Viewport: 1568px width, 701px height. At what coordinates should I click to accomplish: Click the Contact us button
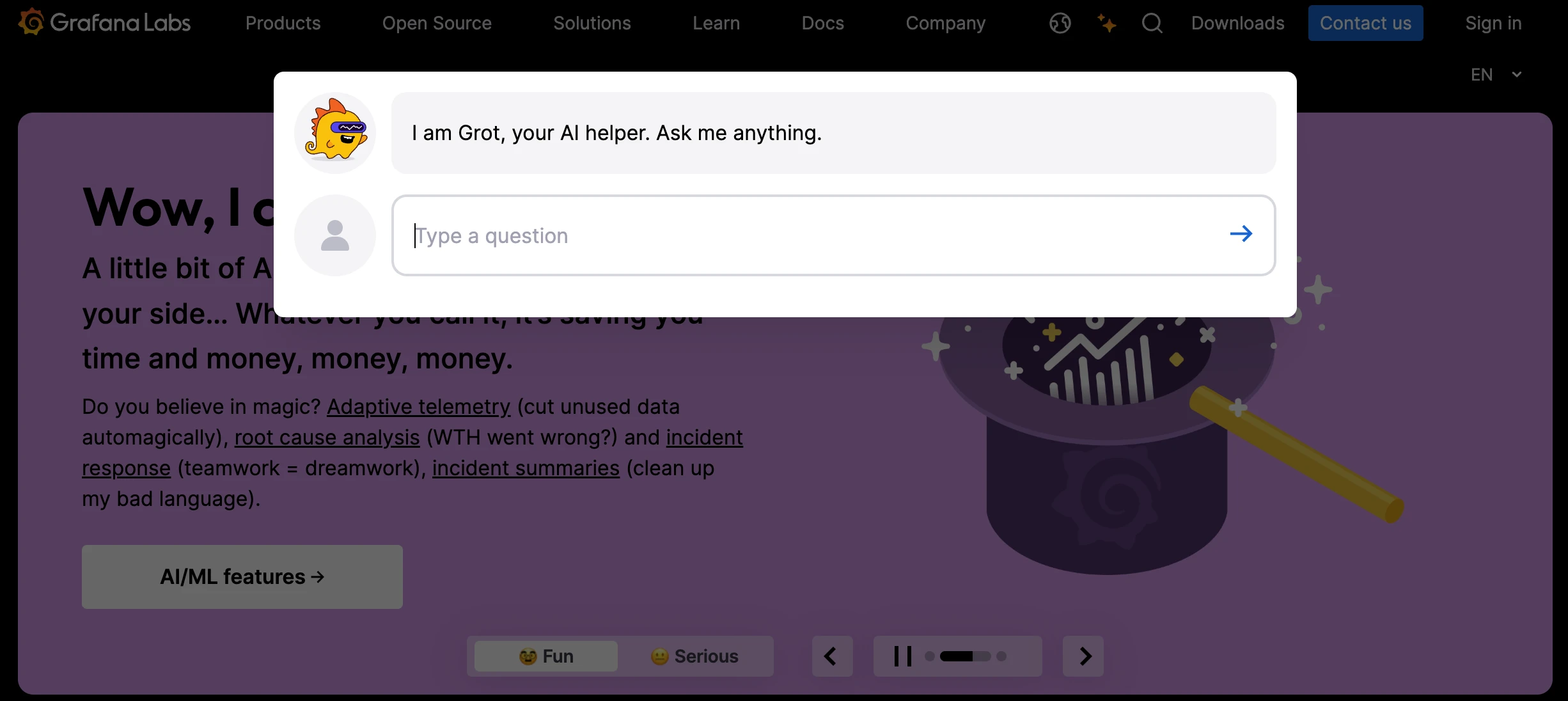click(x=1365, y=23)
